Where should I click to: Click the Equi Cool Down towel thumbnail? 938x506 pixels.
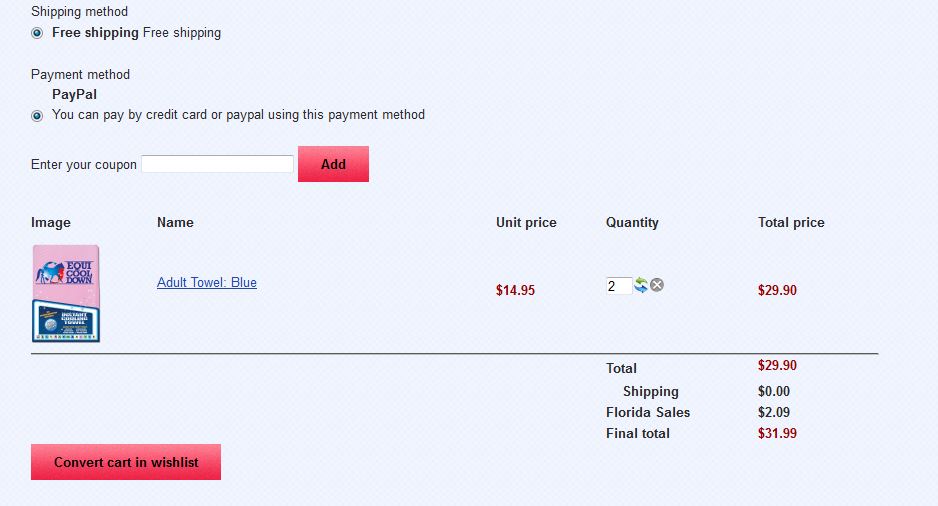coord(66,294)
